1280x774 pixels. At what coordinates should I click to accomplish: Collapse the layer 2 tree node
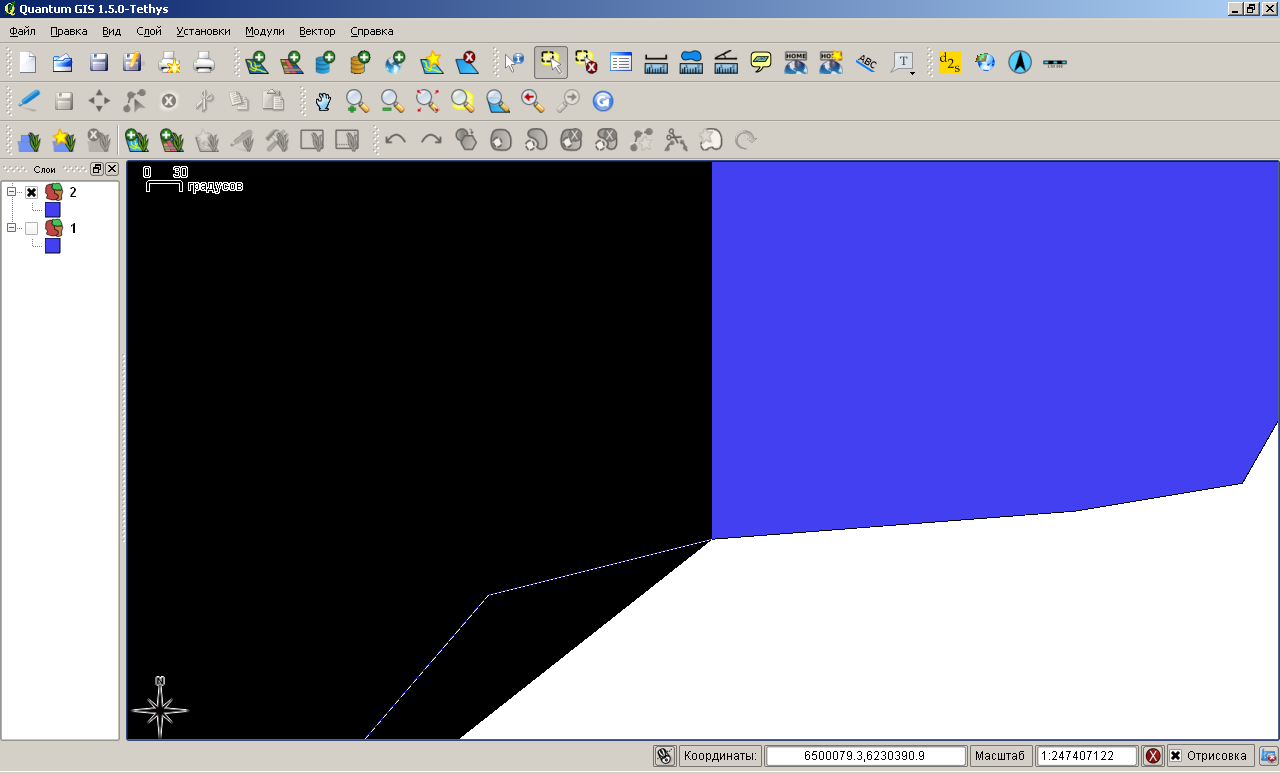click(x=12, y=193)
